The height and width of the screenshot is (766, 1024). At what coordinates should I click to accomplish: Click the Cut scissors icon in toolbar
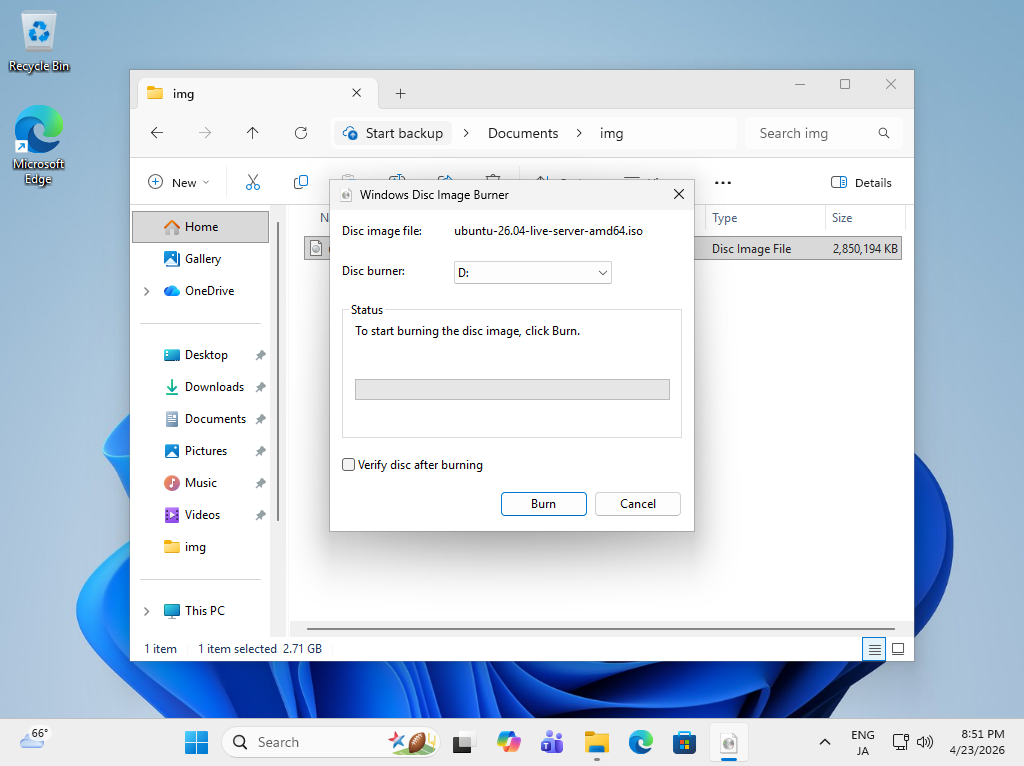coord(253,182)
